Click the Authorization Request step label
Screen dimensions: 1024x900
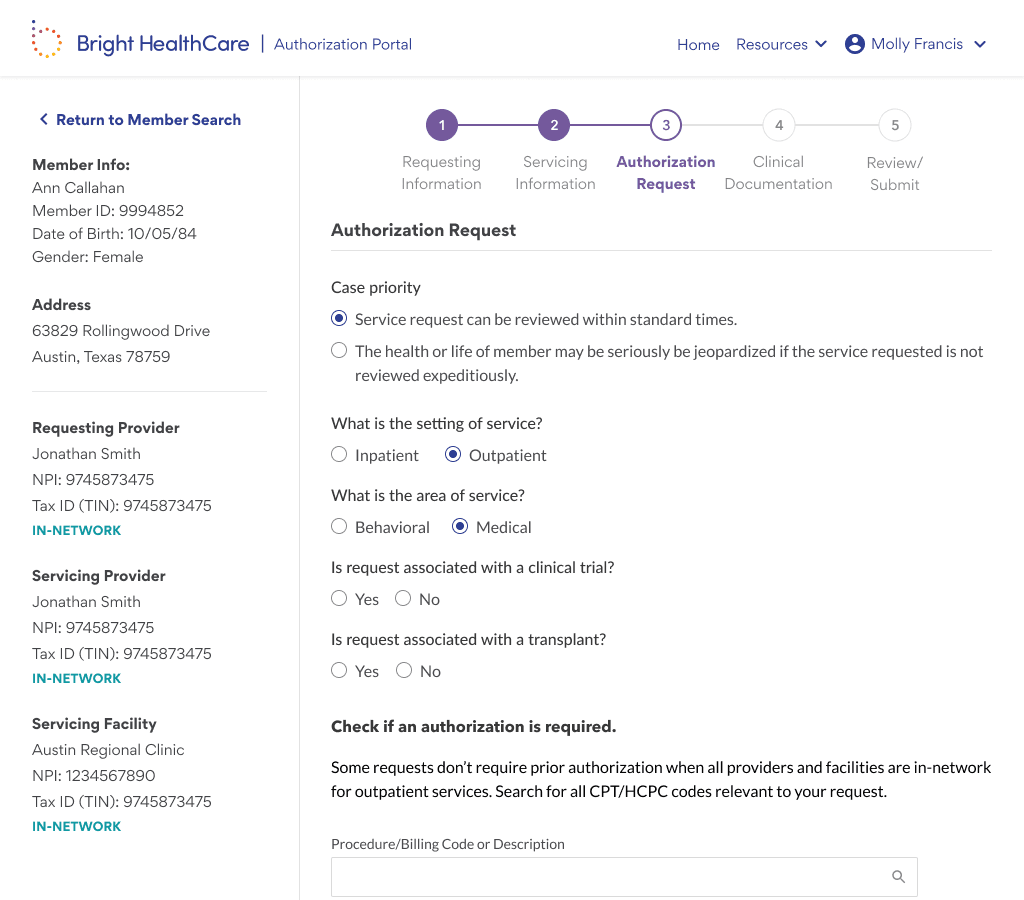point(666,172)
